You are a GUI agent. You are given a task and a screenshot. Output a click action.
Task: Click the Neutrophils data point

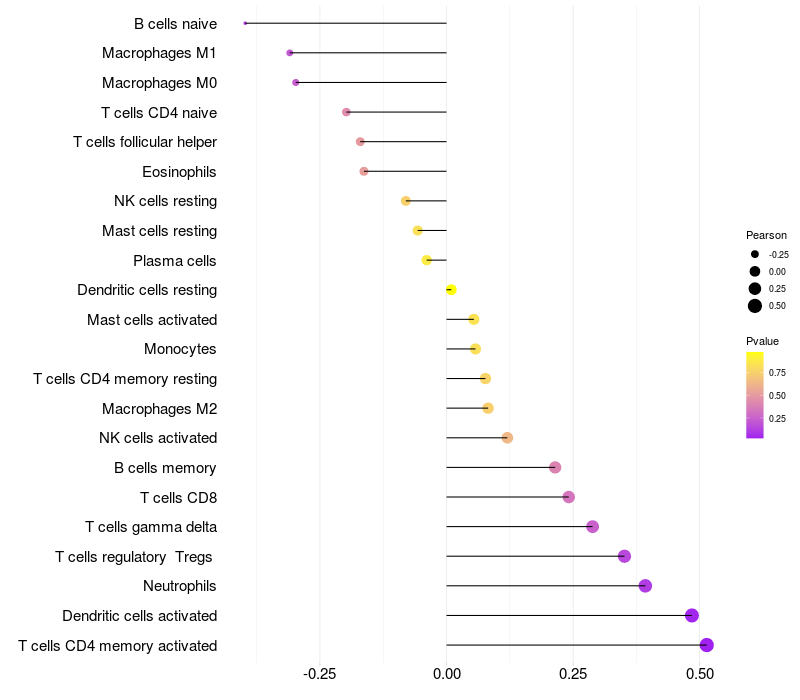(x=645, y=586)
